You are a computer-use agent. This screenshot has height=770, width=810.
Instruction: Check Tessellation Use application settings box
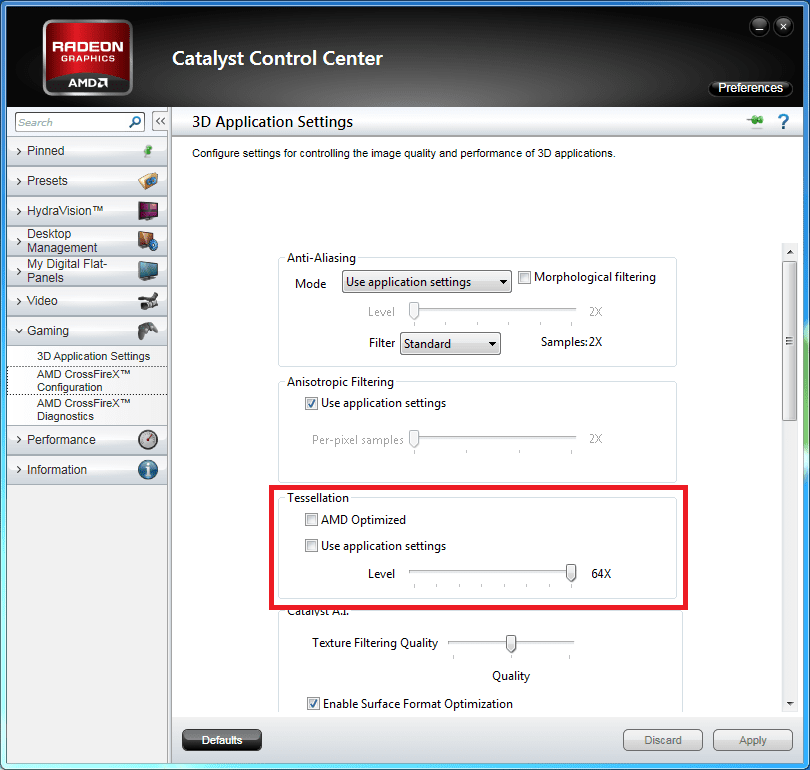point(311,546)
